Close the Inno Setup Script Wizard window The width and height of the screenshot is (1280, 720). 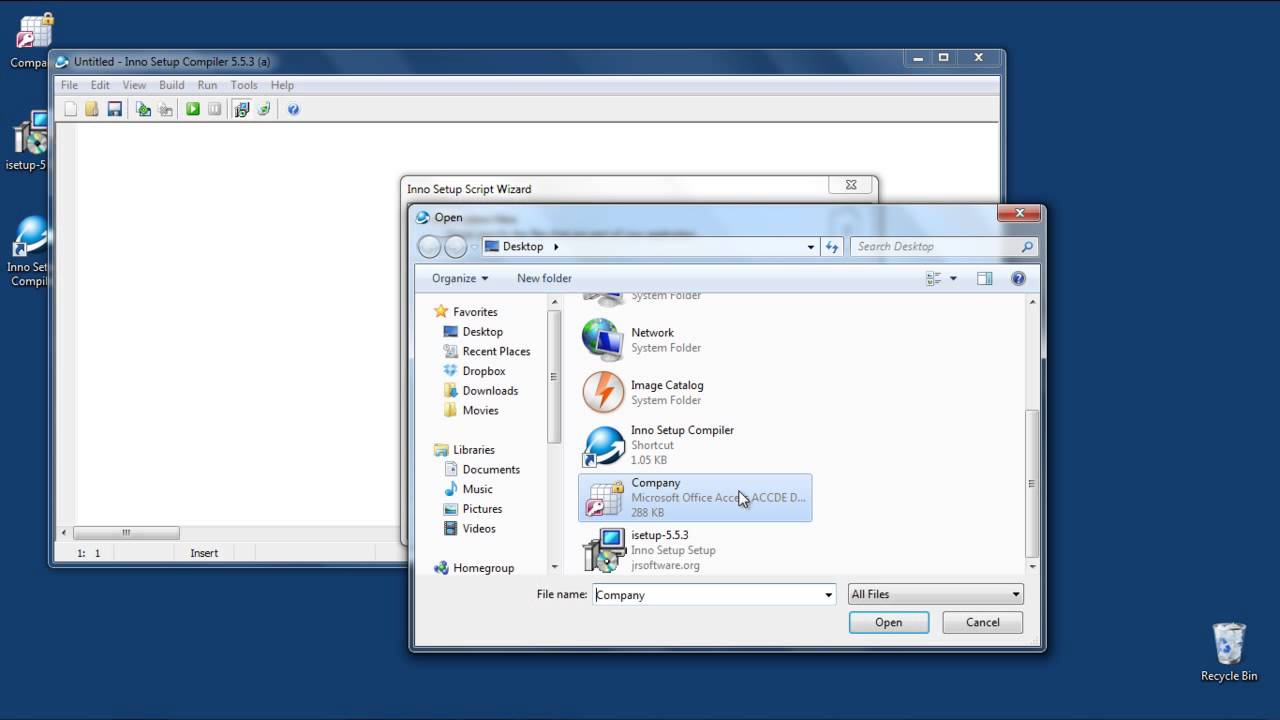pyautogui.click(x=850, y=185)
